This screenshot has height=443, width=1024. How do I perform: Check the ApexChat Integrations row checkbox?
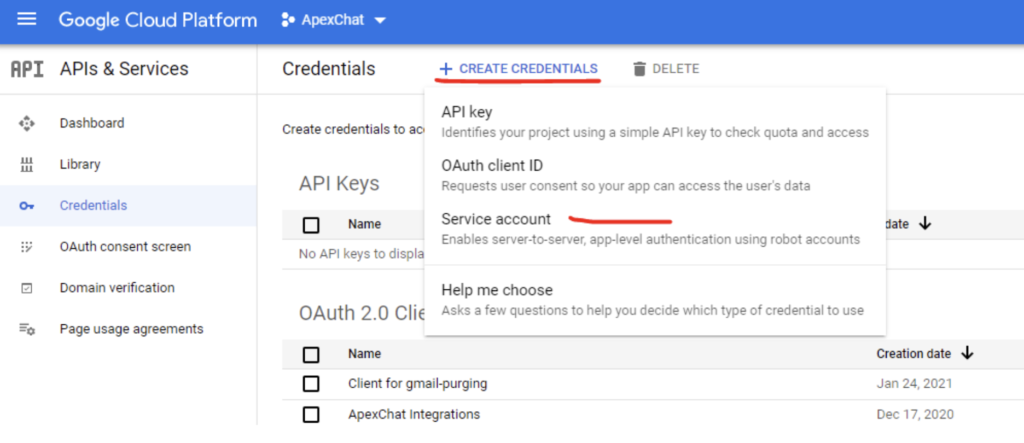(x=312, y=414)
